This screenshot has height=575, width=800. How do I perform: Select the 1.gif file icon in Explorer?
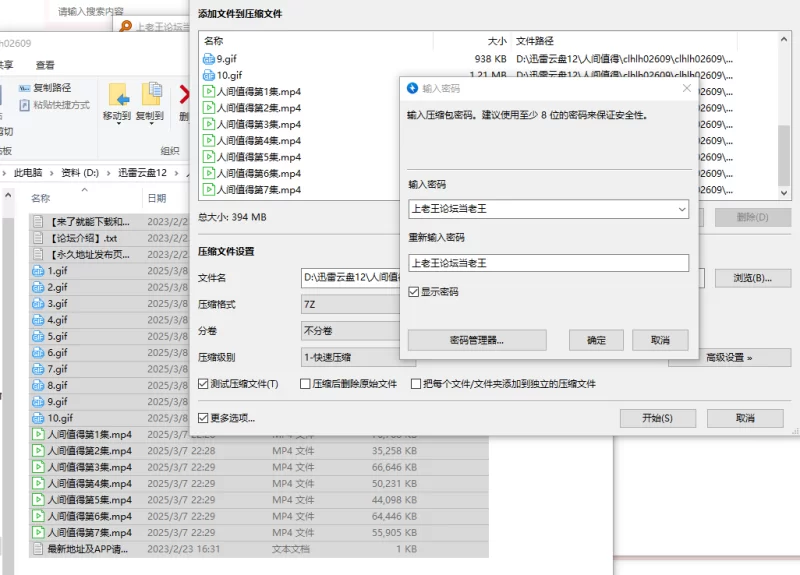click(x=38, y=271)
